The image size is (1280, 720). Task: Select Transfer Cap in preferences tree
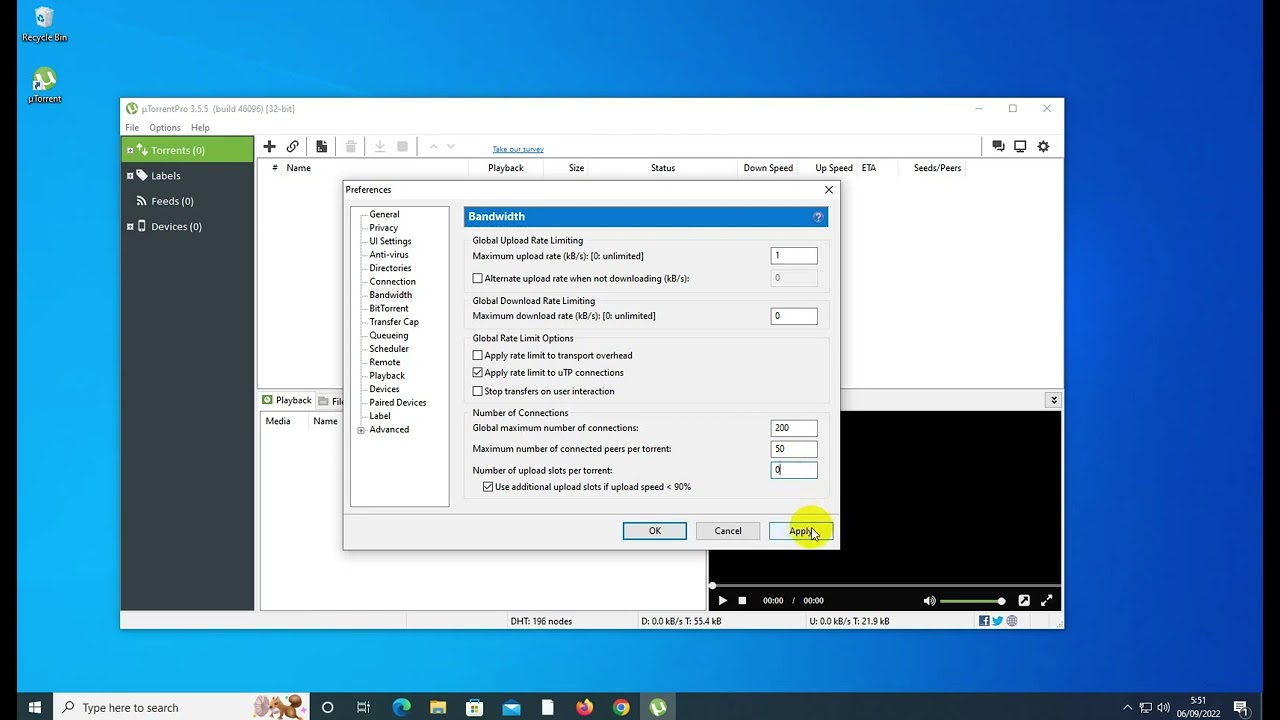[394, 322]
